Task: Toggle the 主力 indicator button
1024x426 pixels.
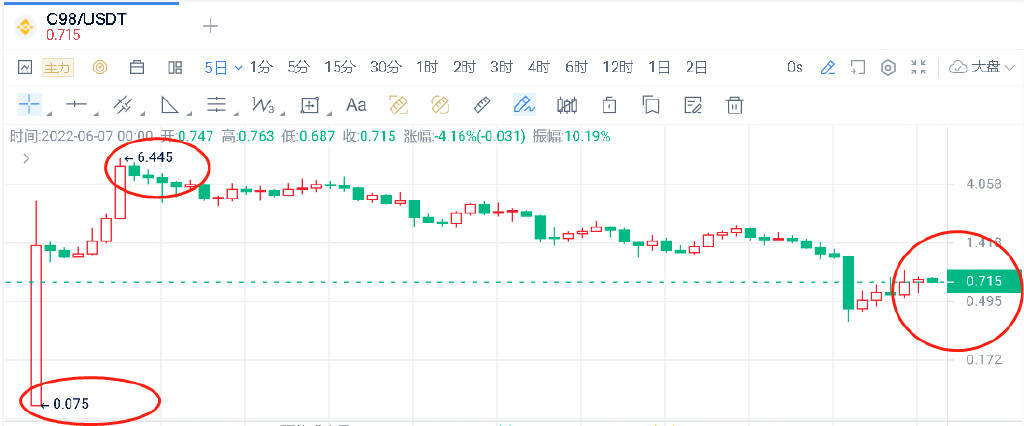Action: pos(59,67)
